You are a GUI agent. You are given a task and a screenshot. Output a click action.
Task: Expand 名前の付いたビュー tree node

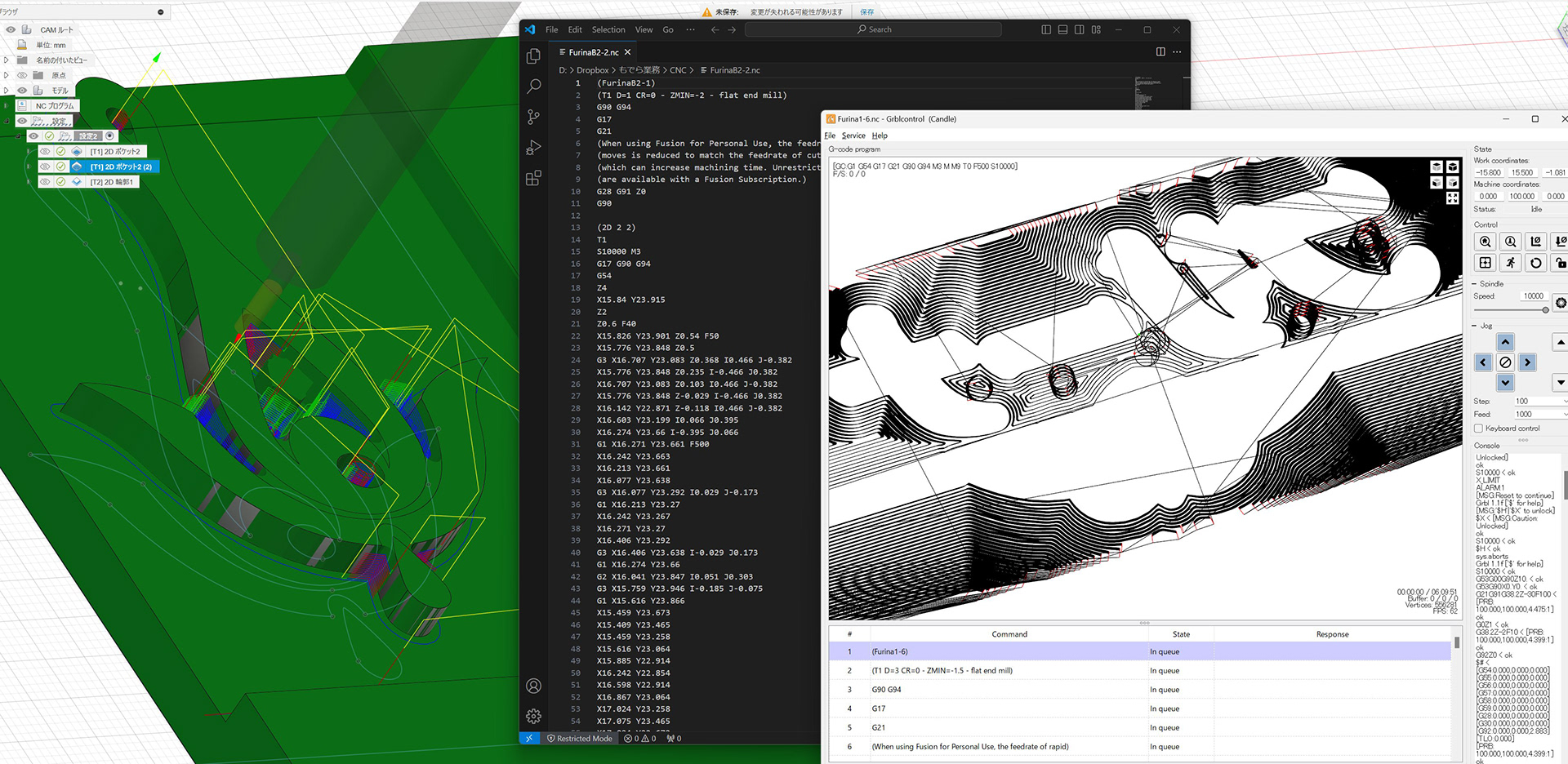[x=6, y=60]
